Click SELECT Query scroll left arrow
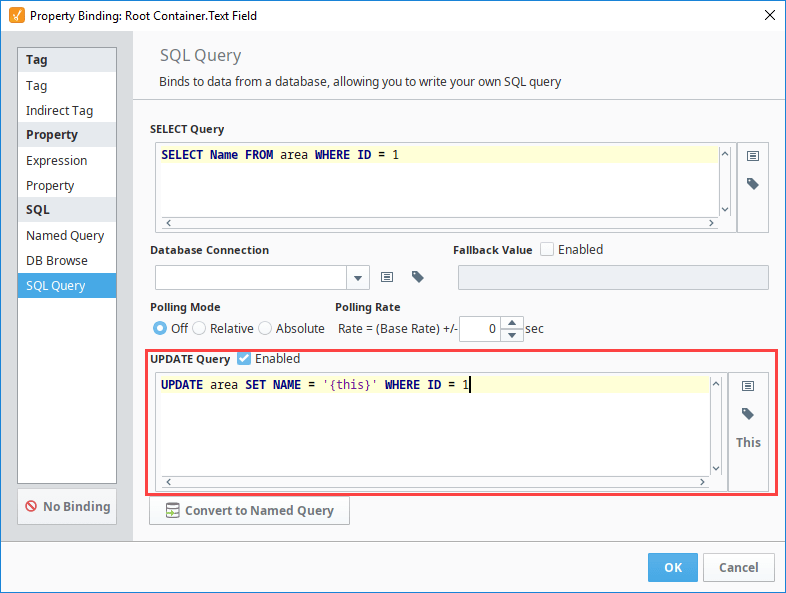The height and width of the screenshot is (593, 786). pyautogui.click(x=169, y=223)
